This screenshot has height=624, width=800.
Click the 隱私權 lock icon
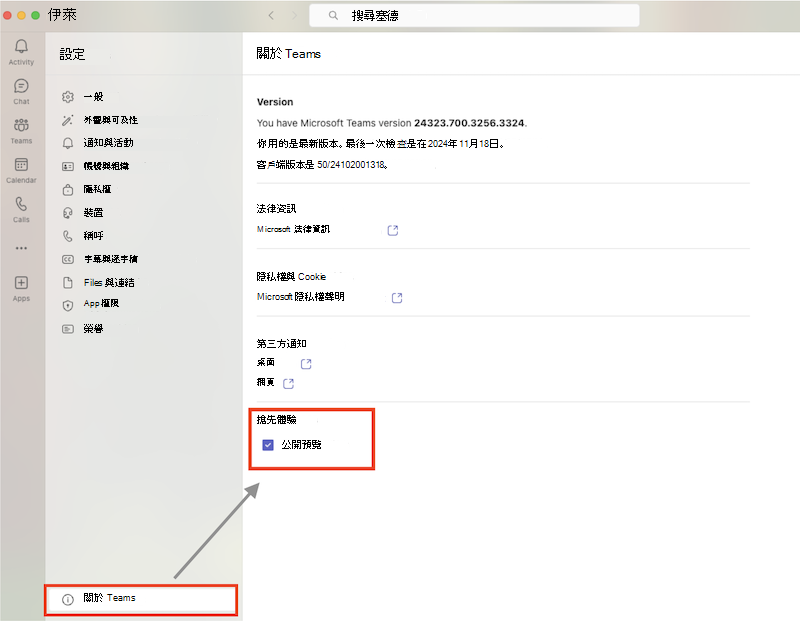[x=68, y=190]
